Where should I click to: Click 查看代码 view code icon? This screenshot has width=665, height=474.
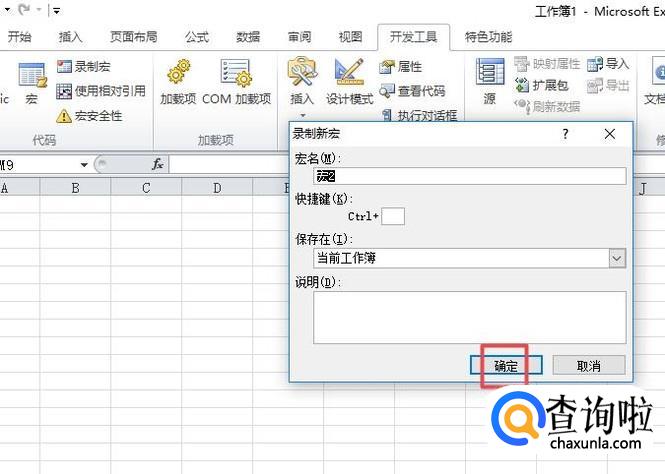click(388, 91)
